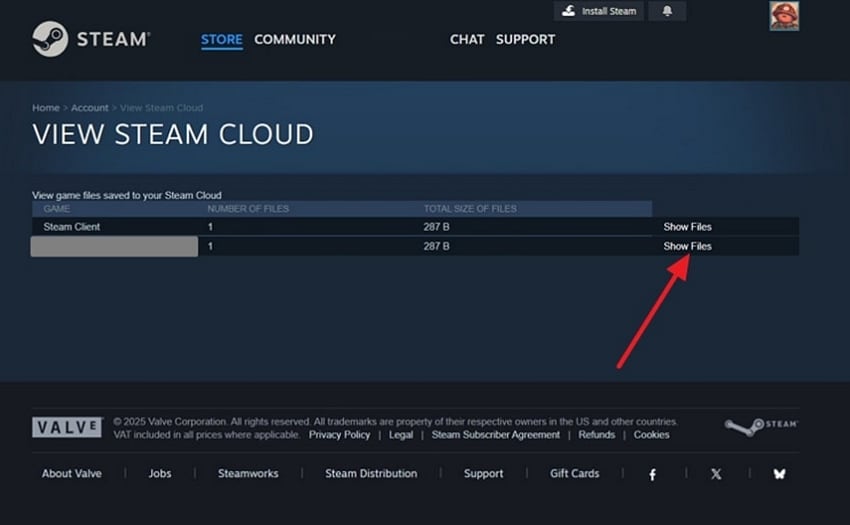Open the user avatar profile picture

[784, 16]
